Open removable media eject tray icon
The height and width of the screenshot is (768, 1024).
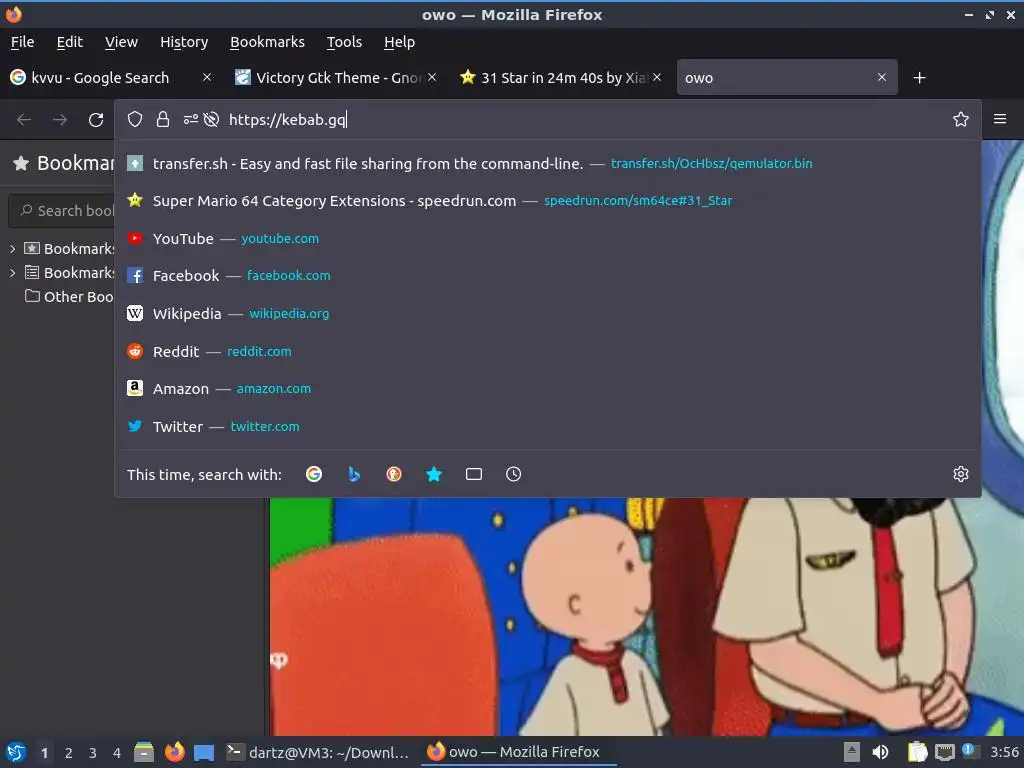(x=852, y=752)
